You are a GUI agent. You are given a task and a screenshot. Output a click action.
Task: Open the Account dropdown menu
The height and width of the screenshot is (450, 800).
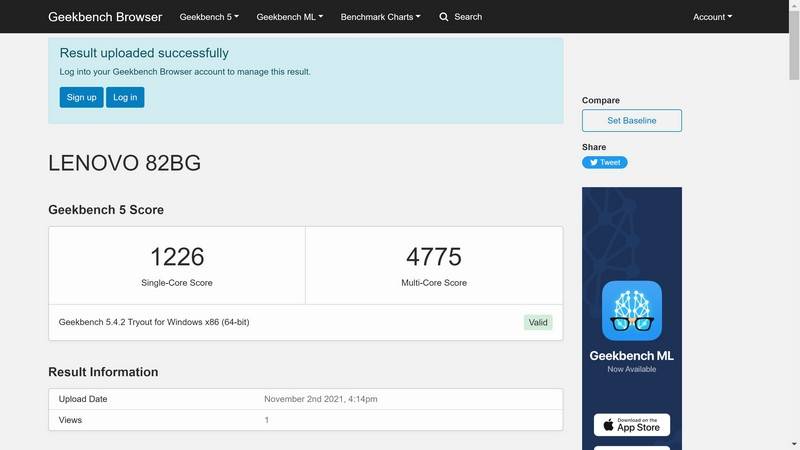tap(712, 17)
